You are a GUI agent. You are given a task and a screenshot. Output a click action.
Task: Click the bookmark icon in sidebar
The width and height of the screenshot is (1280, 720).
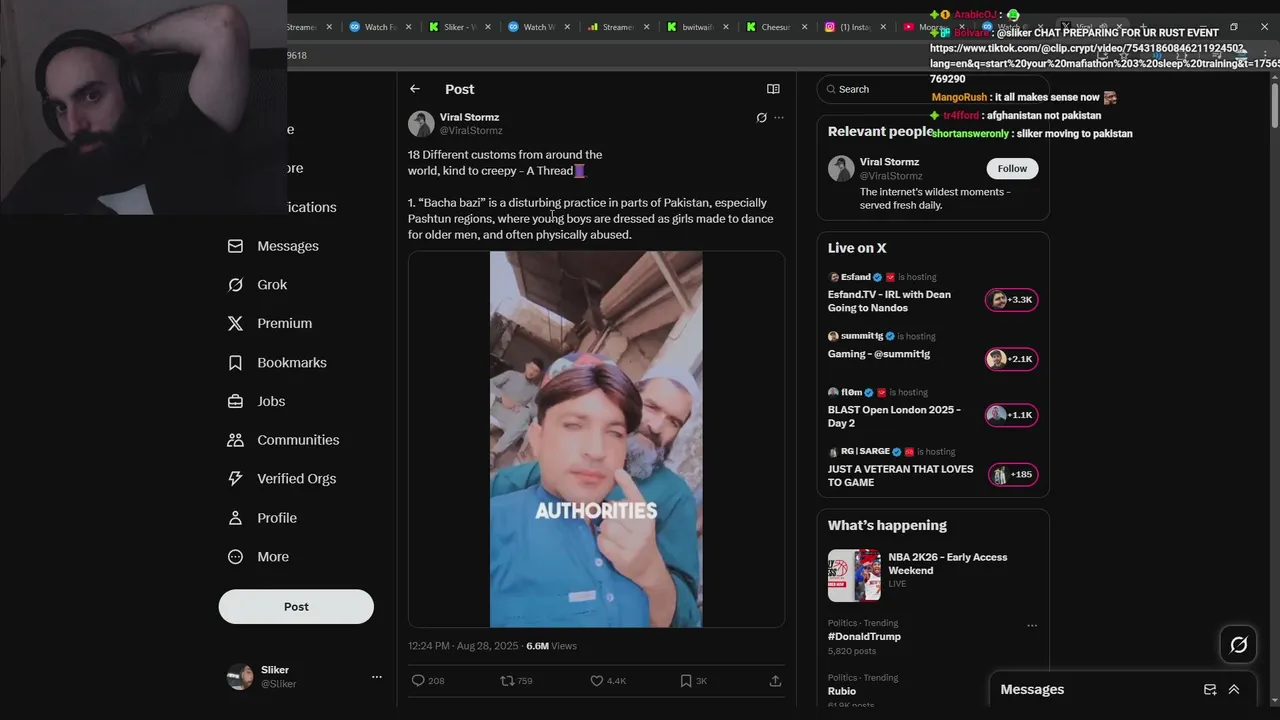235,363
